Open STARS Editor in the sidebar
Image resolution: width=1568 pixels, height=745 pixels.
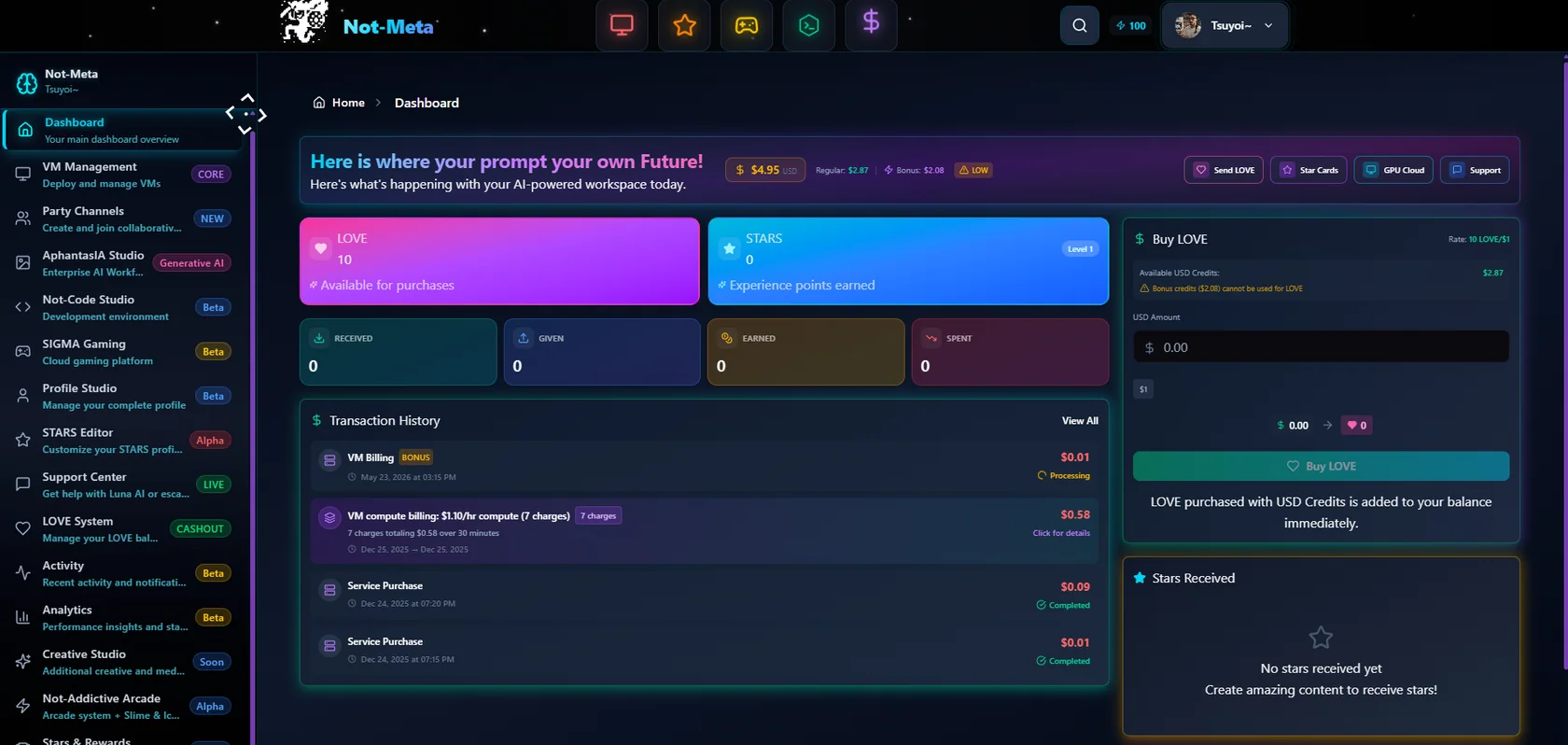122,441
